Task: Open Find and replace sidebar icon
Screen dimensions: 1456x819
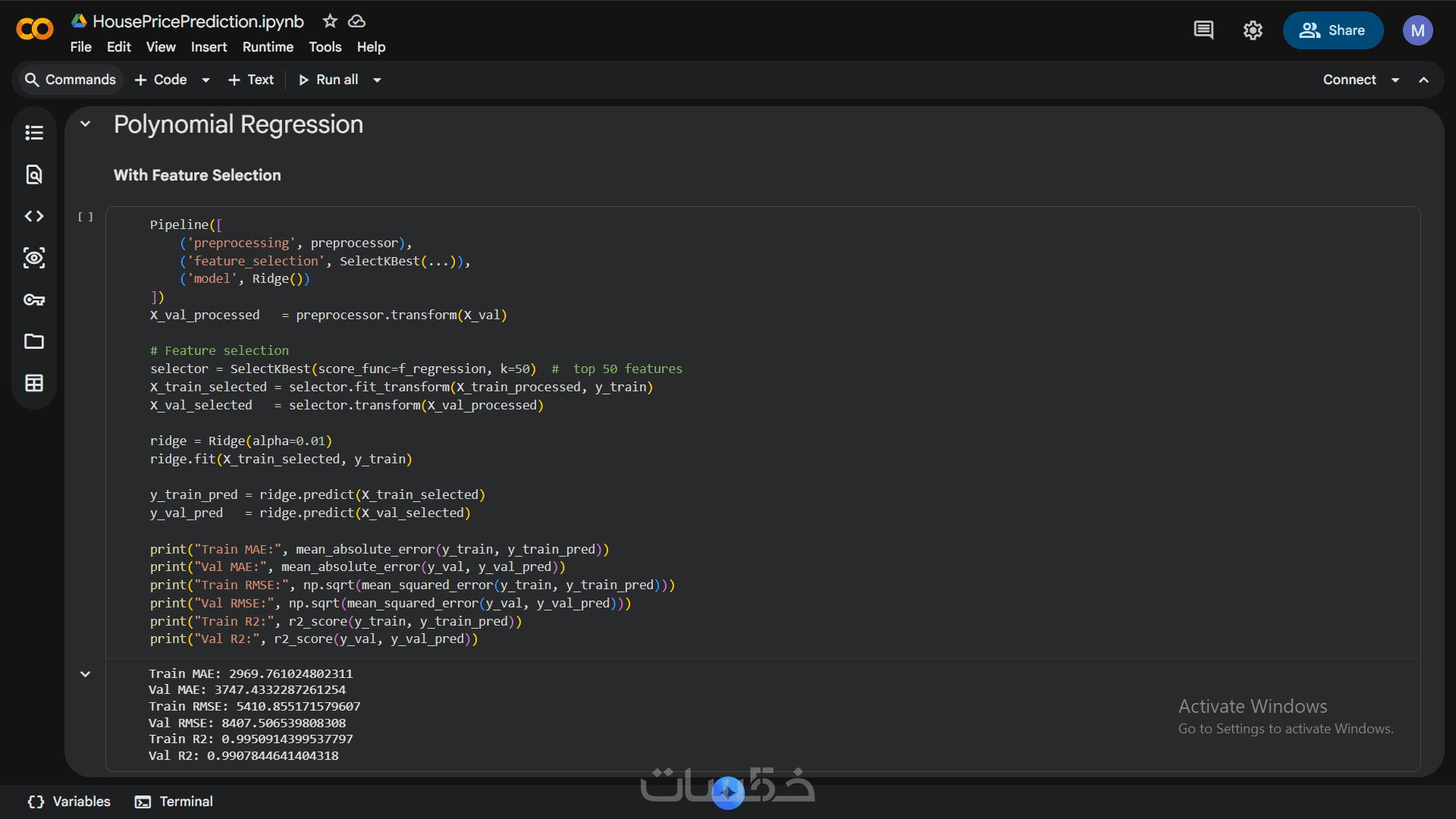Action: coord(34,174)
